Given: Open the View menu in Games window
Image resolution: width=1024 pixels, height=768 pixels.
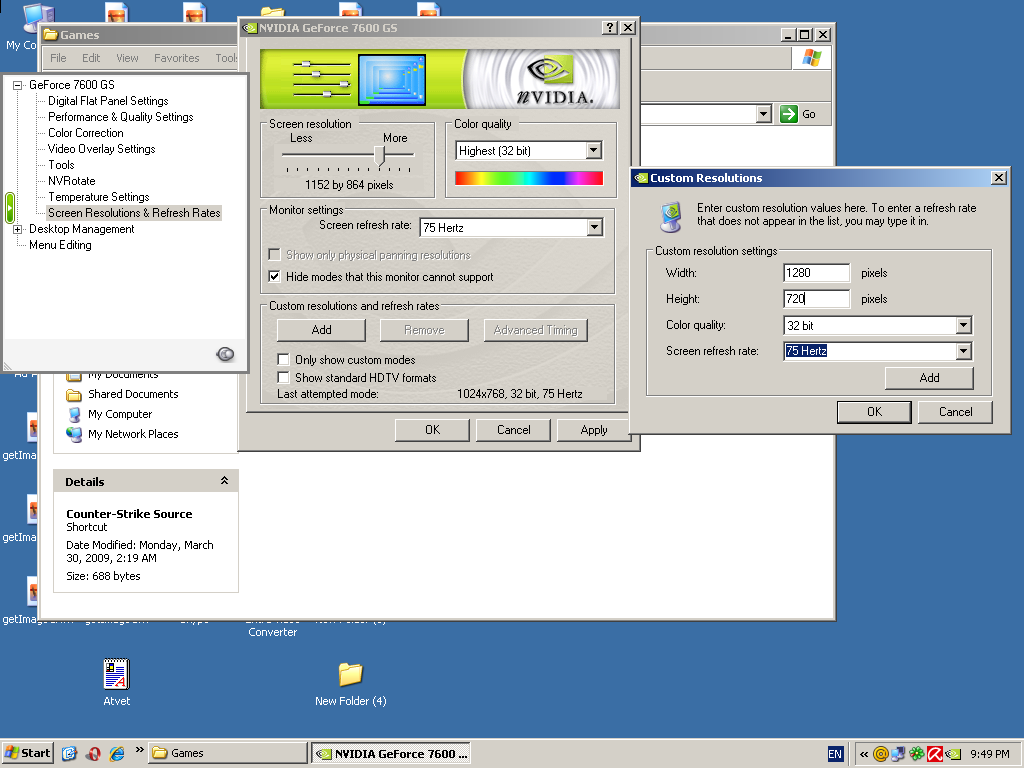Looking at the screenshot, I should 127,58.
